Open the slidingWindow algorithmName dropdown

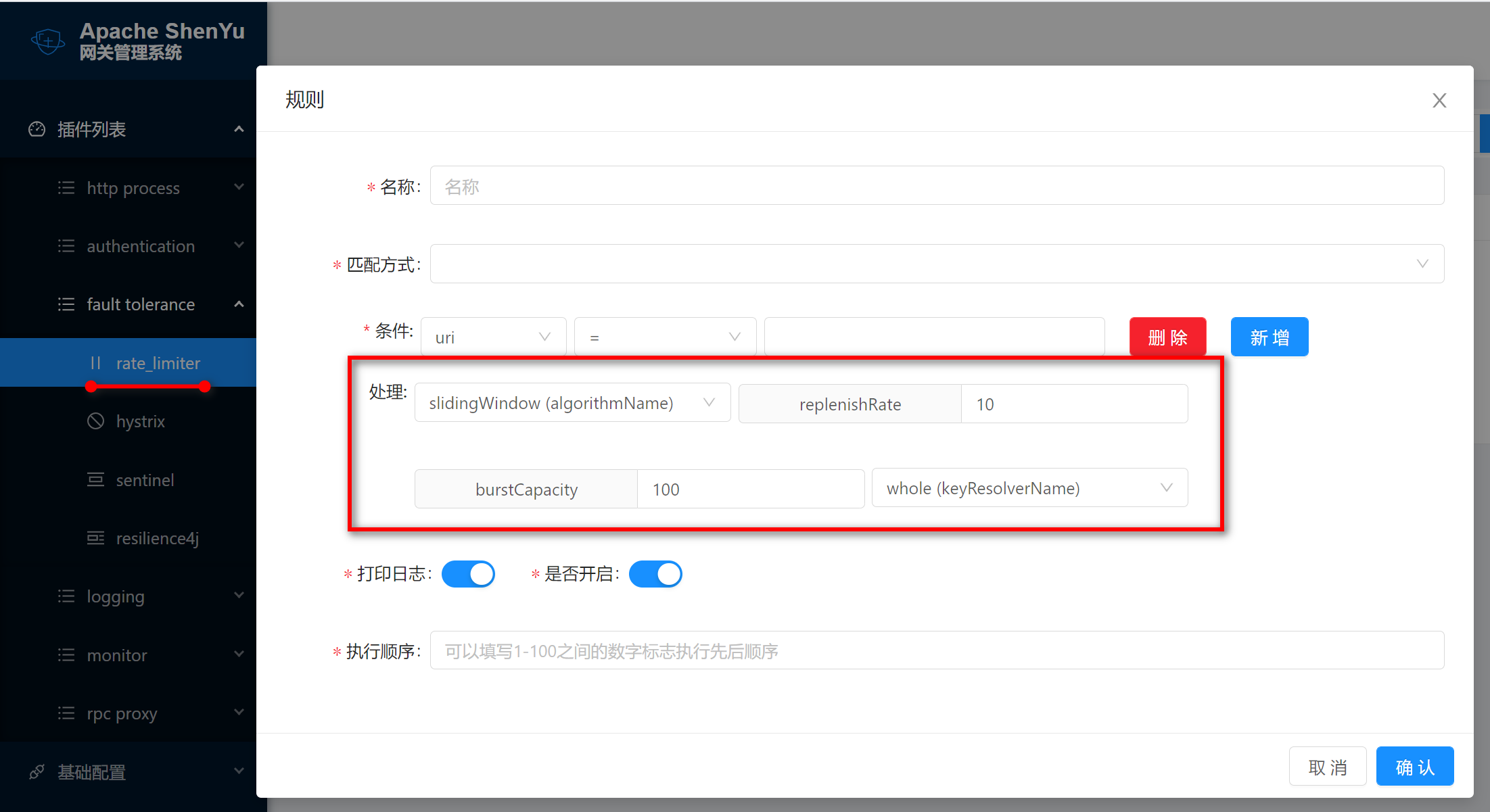coord(572,402)
